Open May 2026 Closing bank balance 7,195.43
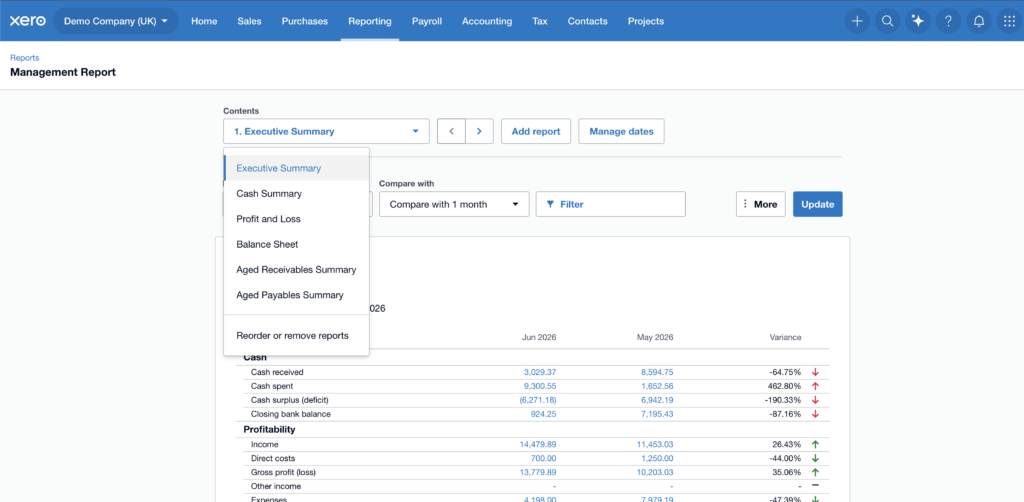The width and height of the screenshot is (1024, 502). tap(657, 414)
